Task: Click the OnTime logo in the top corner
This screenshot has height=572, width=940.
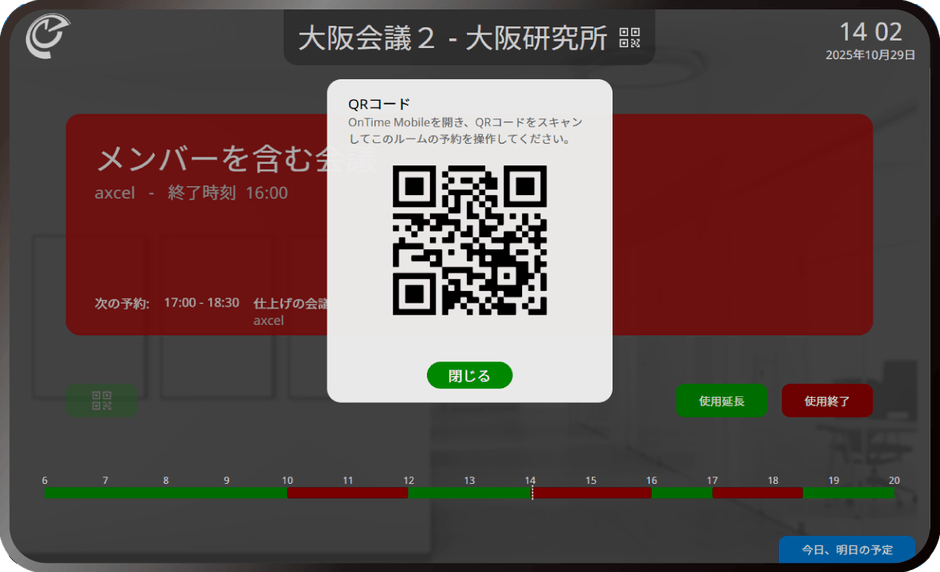Action: (47, 37)
